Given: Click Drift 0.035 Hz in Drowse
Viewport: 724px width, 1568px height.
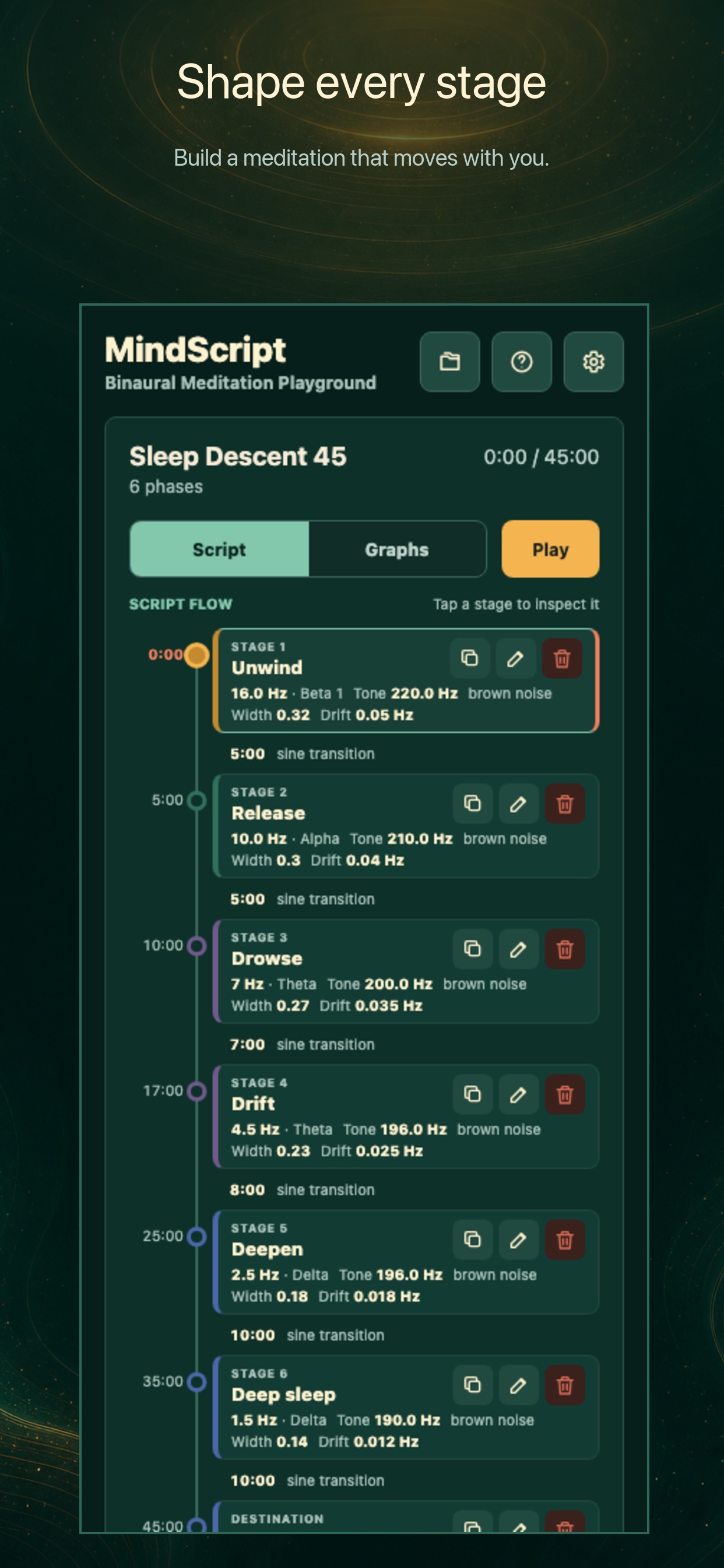Looking at the screenshot, I should pos(371,1006).
